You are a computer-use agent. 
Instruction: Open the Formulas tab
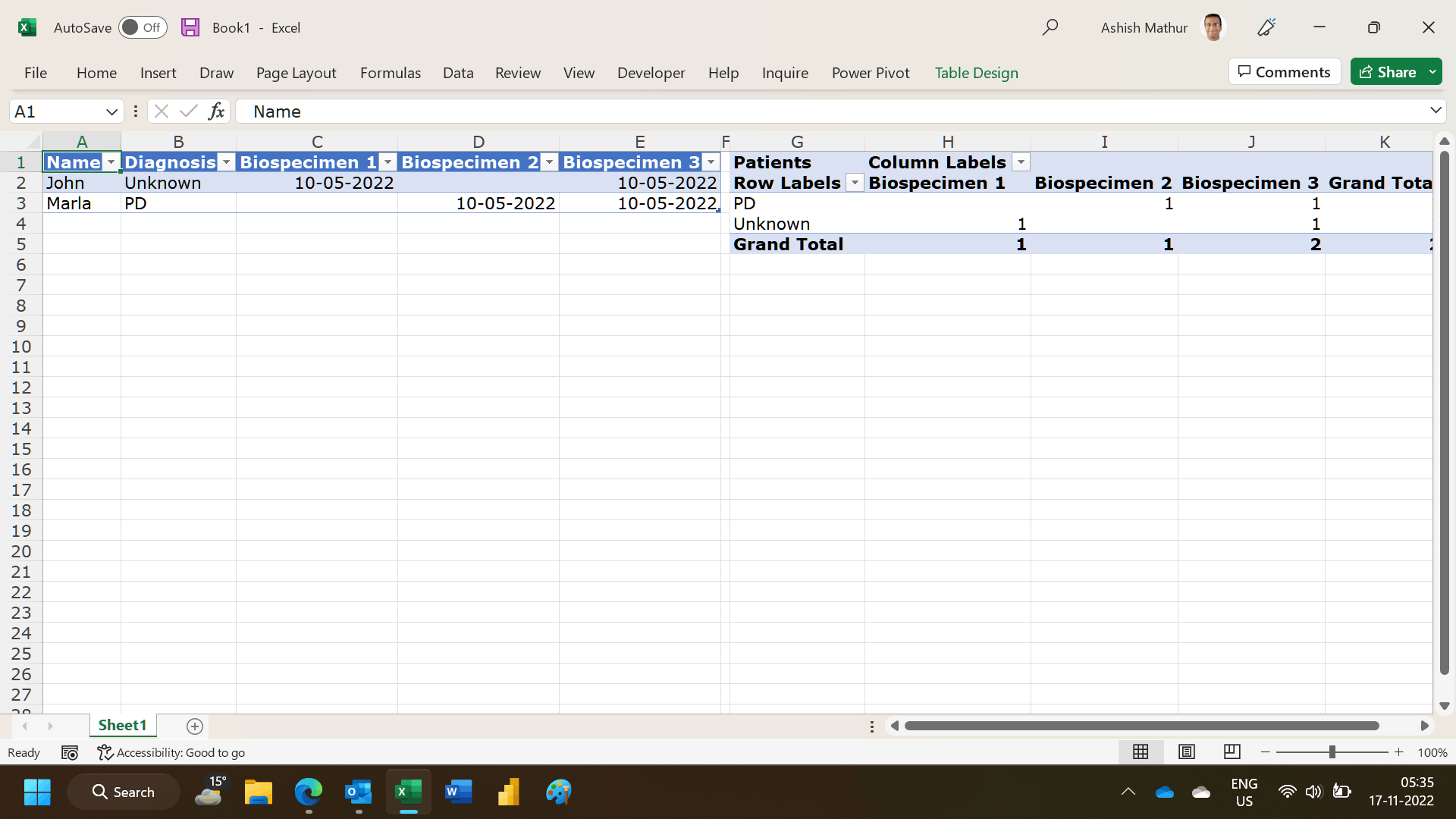(390, 73)
